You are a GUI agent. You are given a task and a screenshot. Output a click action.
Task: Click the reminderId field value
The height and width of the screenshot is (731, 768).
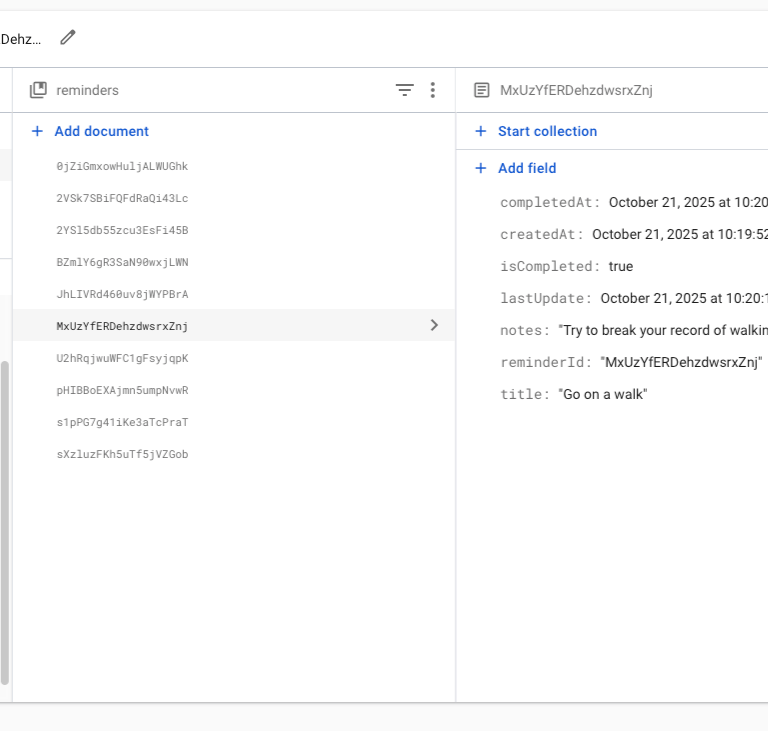click(682, 363)
